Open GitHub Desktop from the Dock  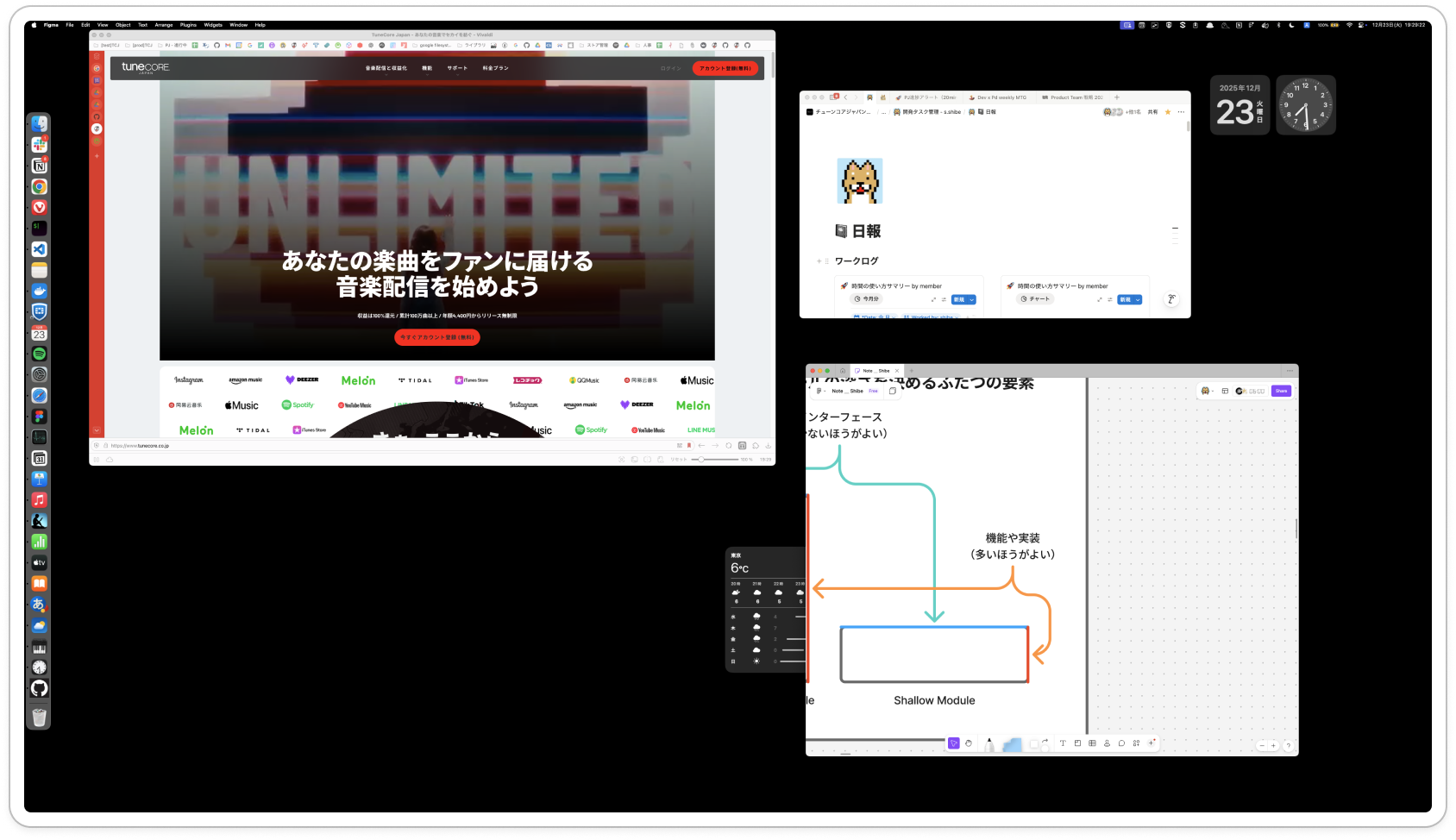coord(39,688)
